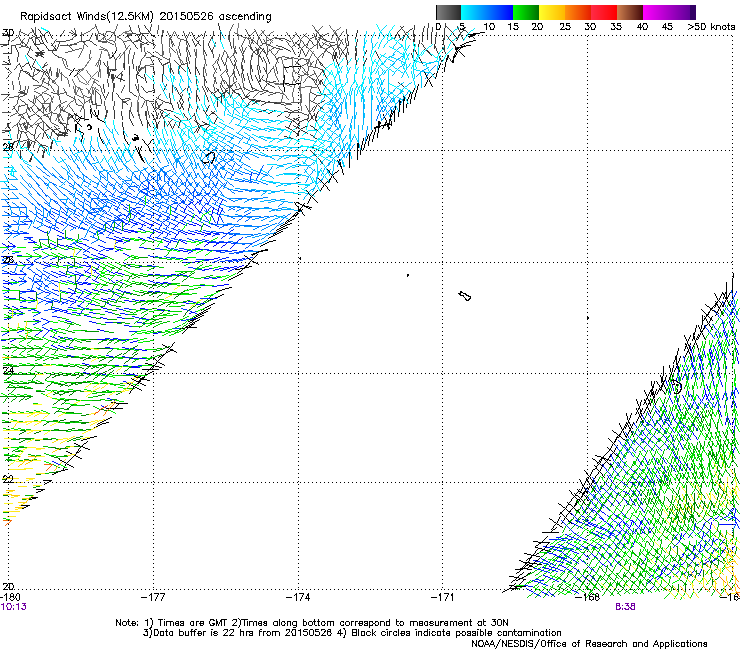Click the longitude label "-177"
Image resolution: width=740 pixels, height=650 pixels.
pyautogui.click(x=153, y=597)
